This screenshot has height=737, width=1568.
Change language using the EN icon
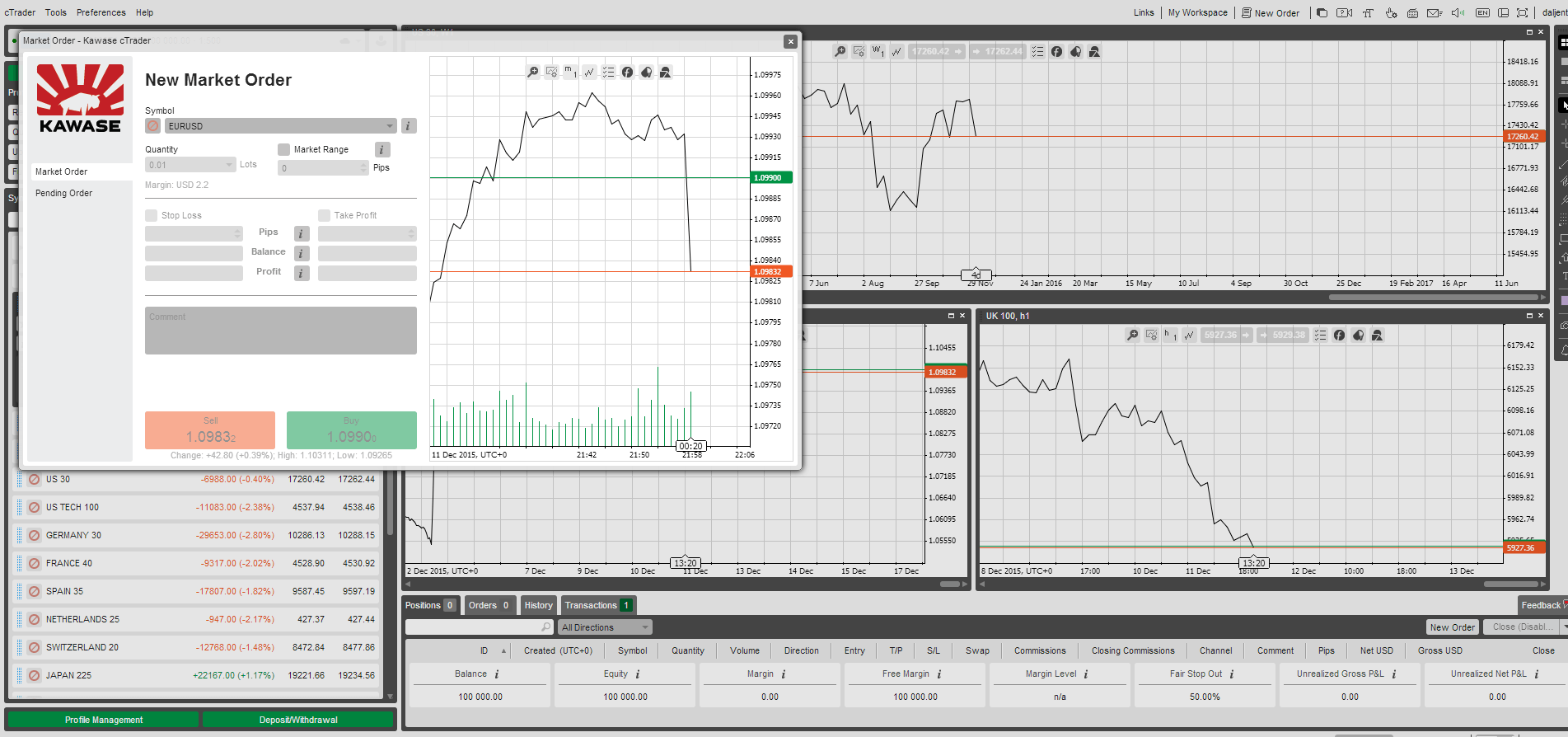(1482, 12)
